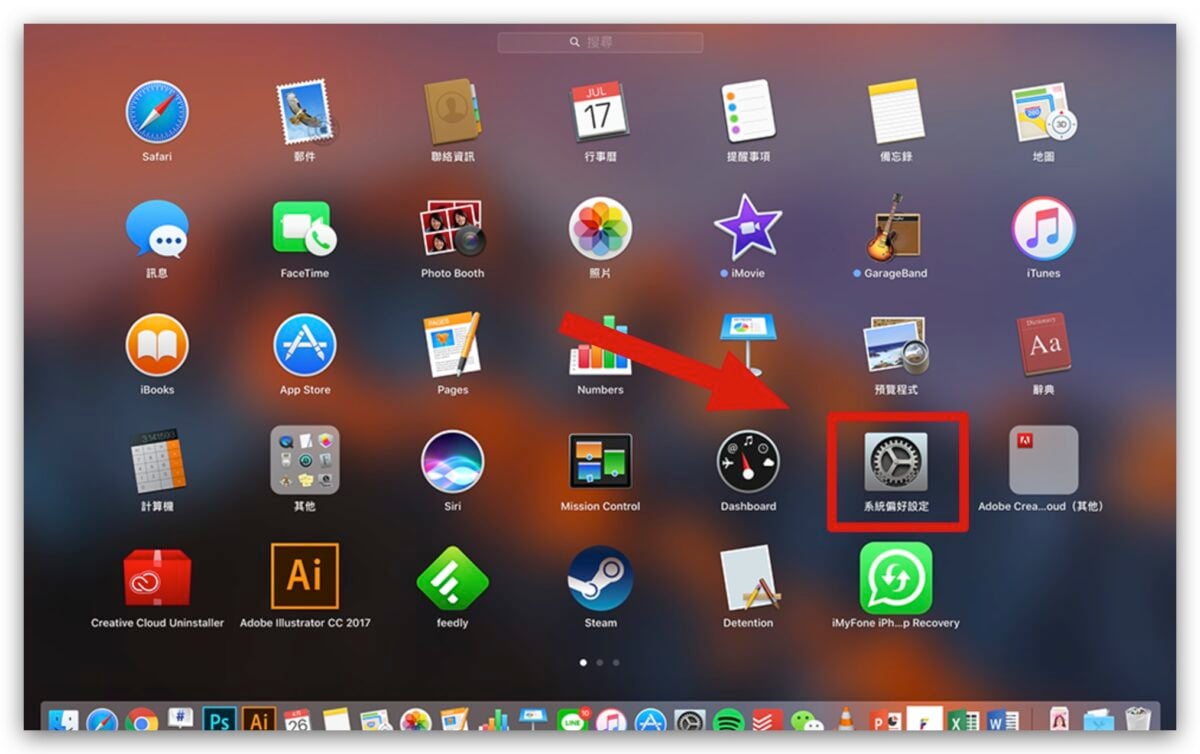Viewport: 1200px width, 754px height.
Task: Switch to the second Launchpad page dot
Action: pos(600,662)
